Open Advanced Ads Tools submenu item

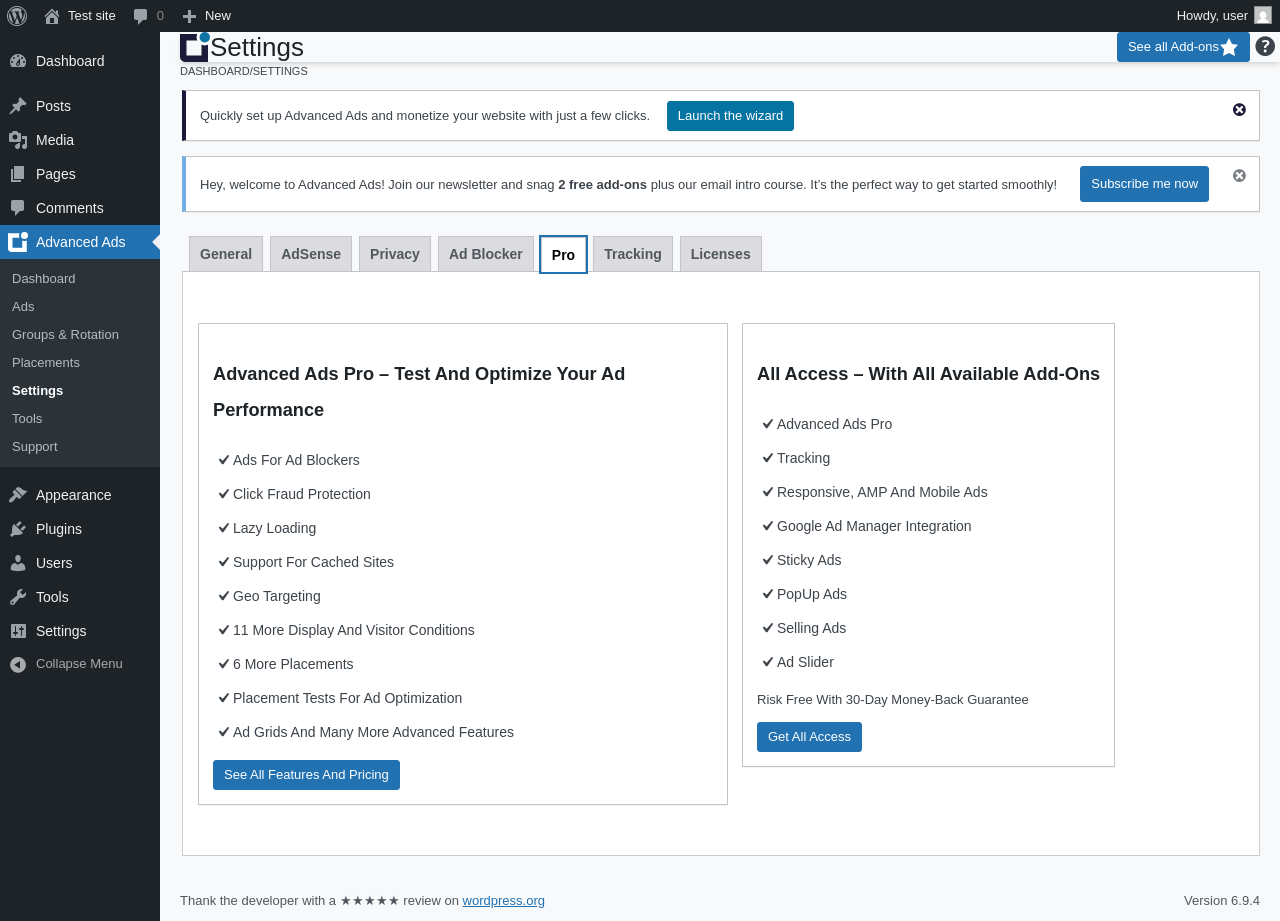click(x=27, y=418)
